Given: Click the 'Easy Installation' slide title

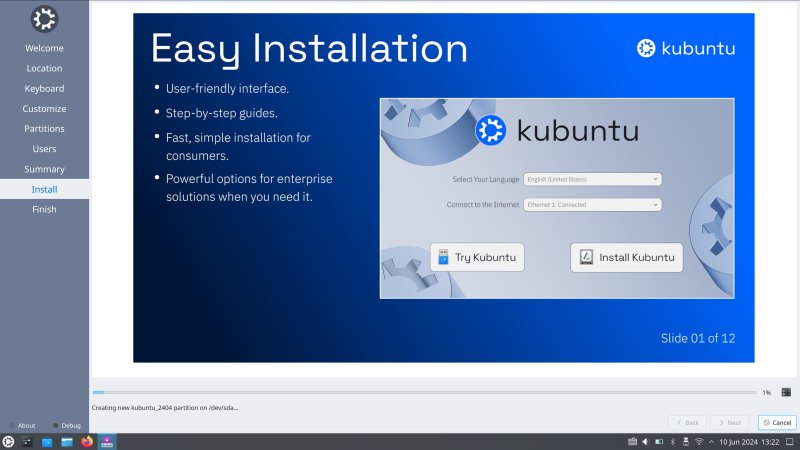Looking at the screenshot, I should point(309,48).
